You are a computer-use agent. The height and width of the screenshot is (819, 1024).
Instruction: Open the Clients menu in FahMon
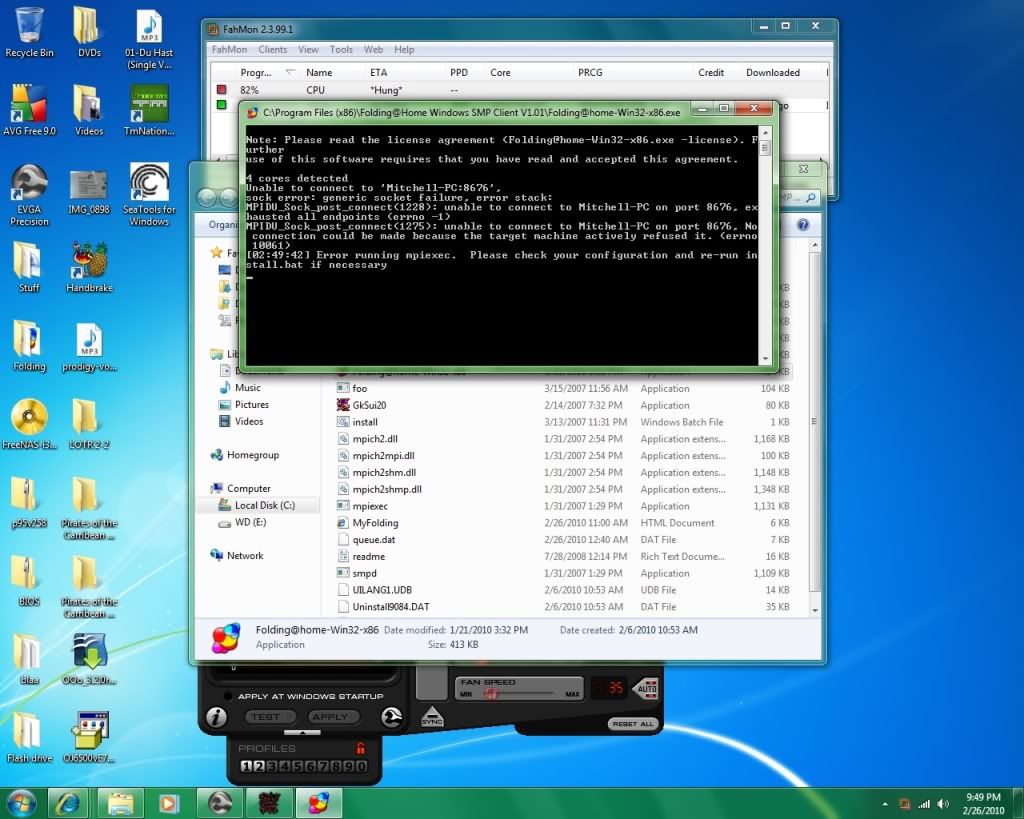[x=272, y=49]
